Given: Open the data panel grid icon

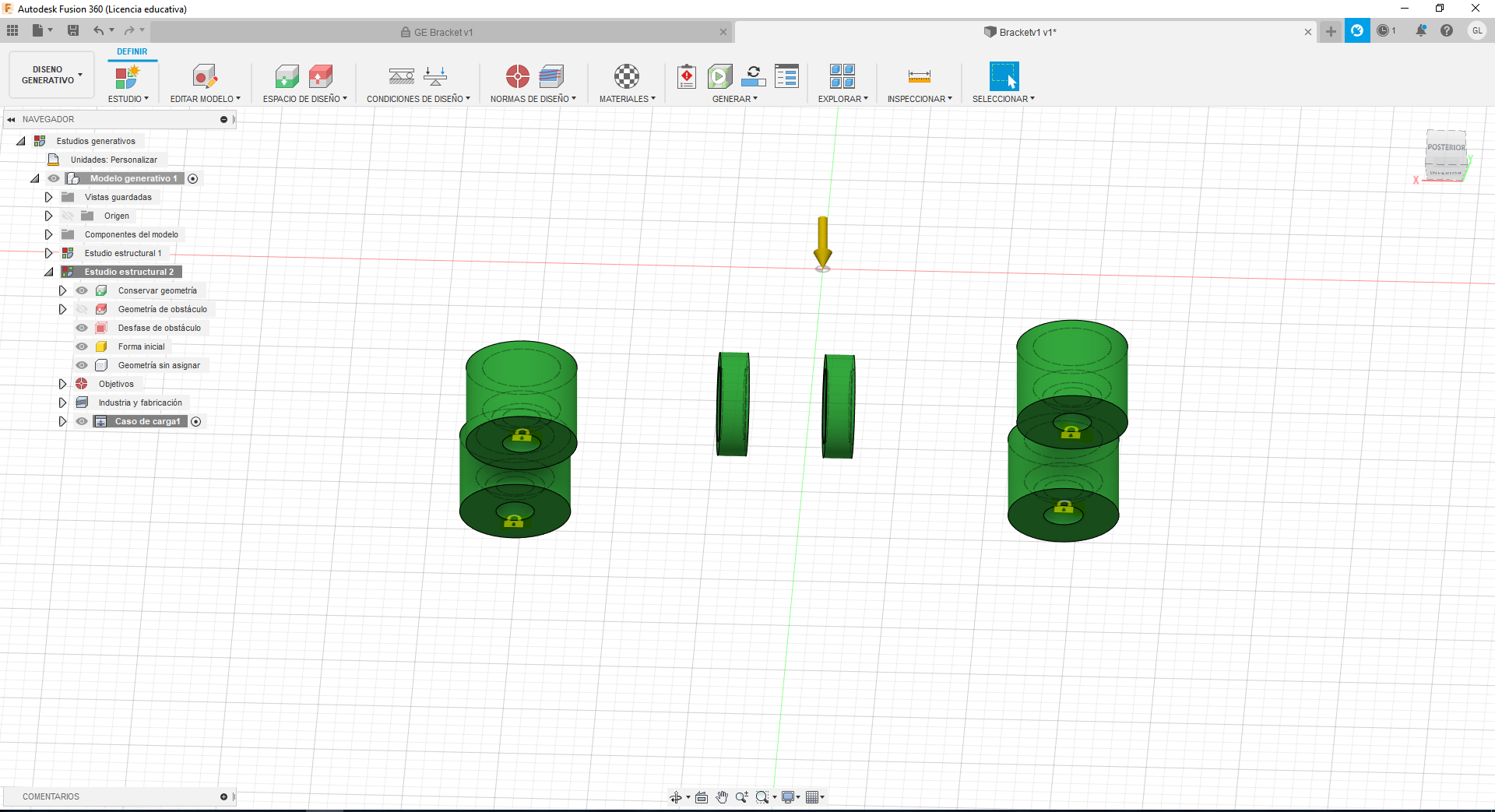Looking at the screenshot, I should click(12, 30).
